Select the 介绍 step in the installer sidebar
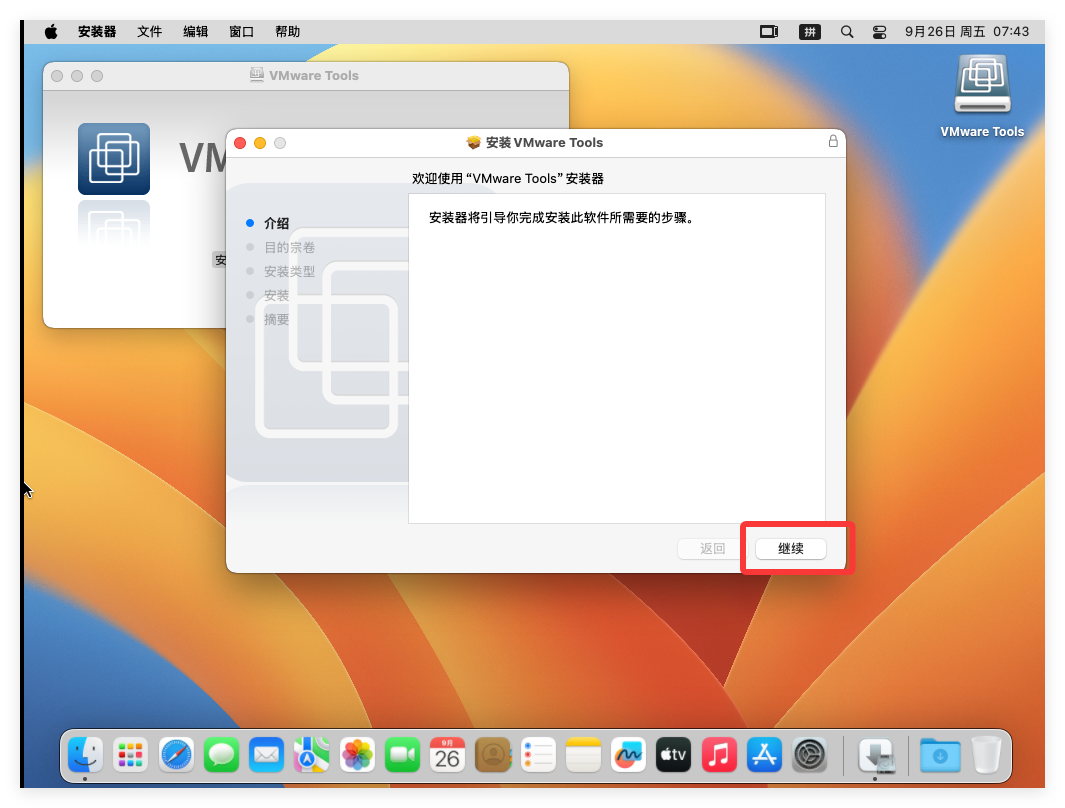Viewport: 1065px width, 808px height. tap(276, 223)
